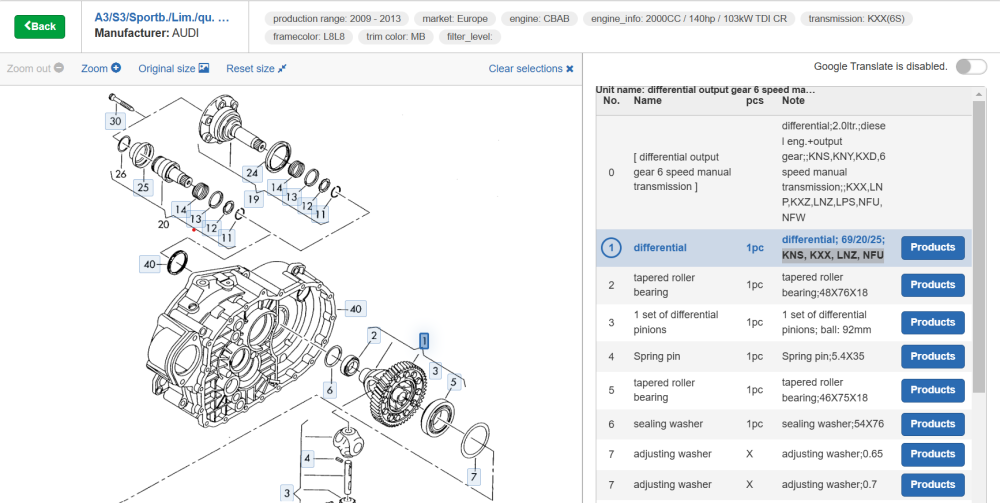Open Products for tapered roller bearing 46X75X18
The height and width of the screenshot is (503, 1000).
932,390
